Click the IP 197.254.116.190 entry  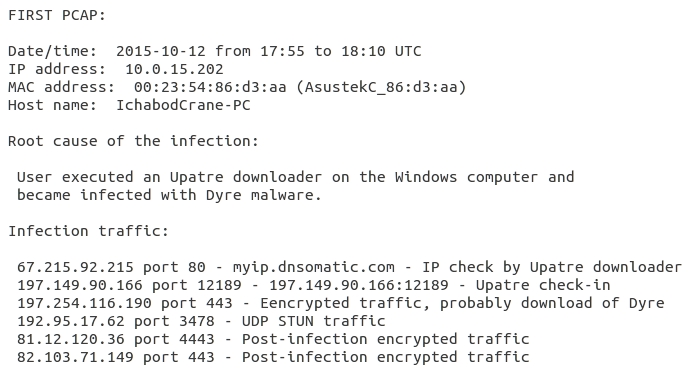pyautogui.click(x=84, y=303)
